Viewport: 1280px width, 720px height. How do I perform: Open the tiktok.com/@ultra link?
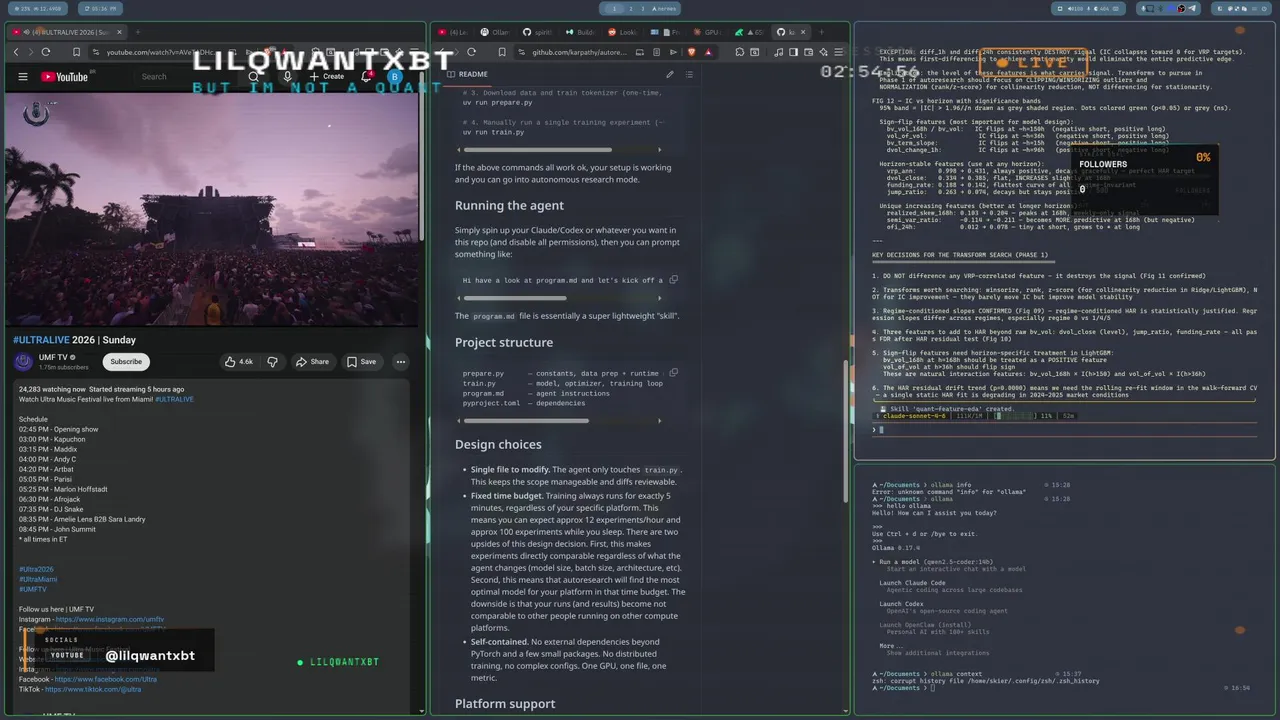pyautogui.click(x=93, y=689)
